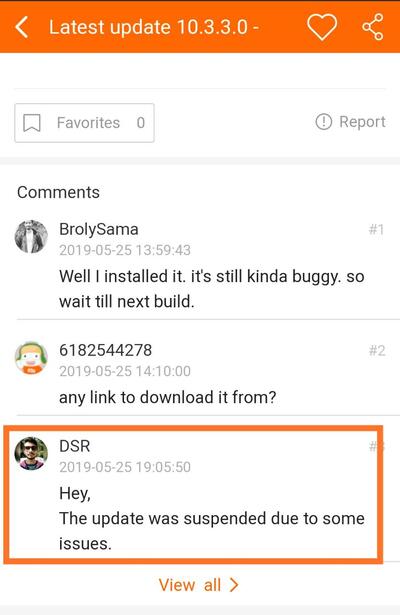This screenshot has height=615, width=400.
Task: Open user 6182544278's mascot avatar
Action: click(31, 358)
